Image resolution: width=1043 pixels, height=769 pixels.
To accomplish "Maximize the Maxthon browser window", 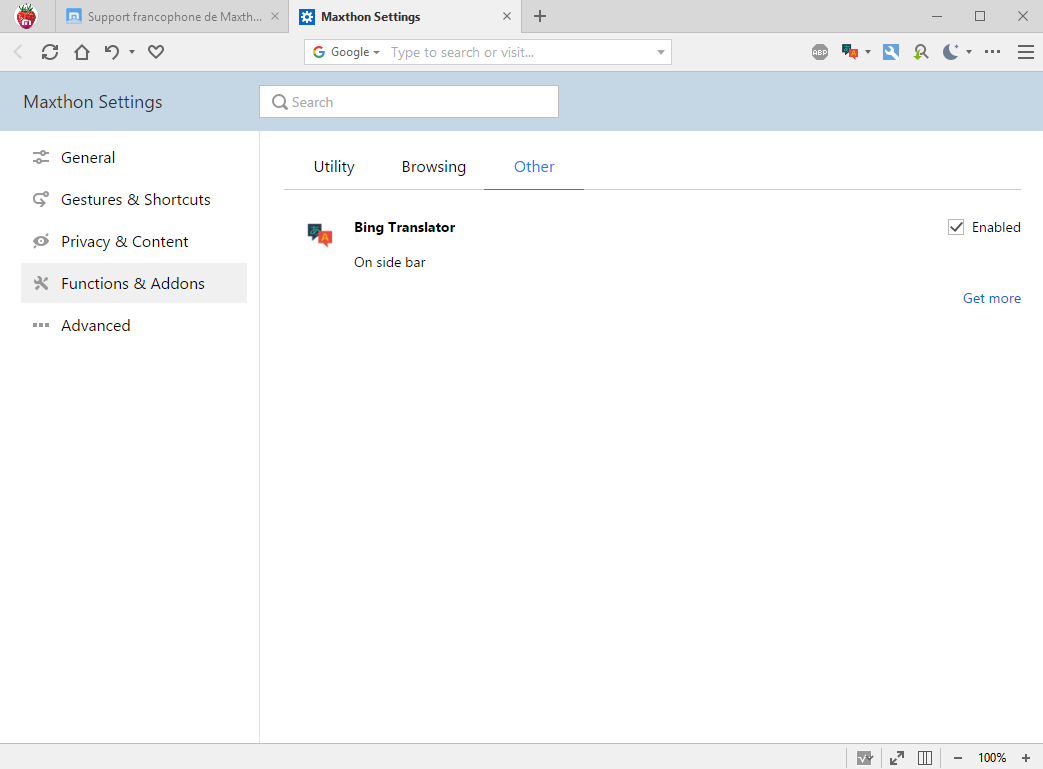I will coord(980,16).
